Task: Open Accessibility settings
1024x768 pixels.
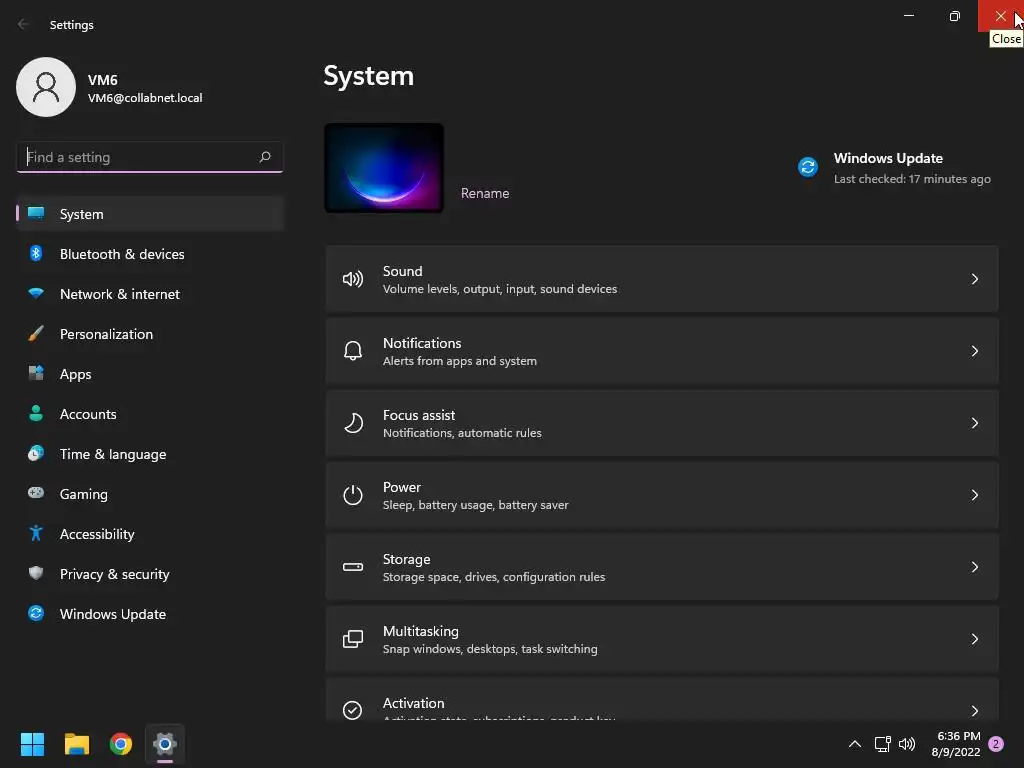Action: (150, 534)
